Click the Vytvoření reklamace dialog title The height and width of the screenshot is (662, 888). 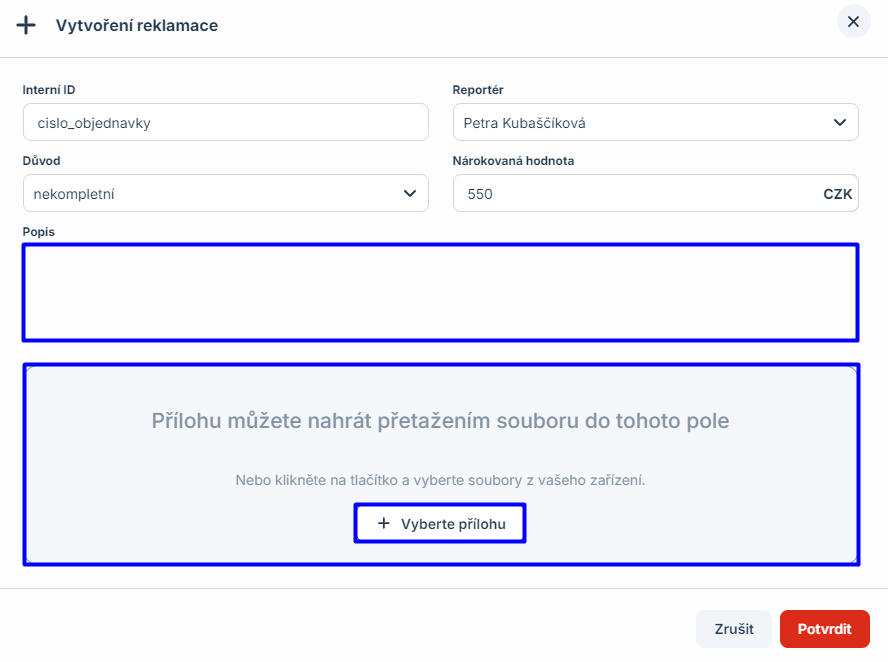[x=137, y=25]
